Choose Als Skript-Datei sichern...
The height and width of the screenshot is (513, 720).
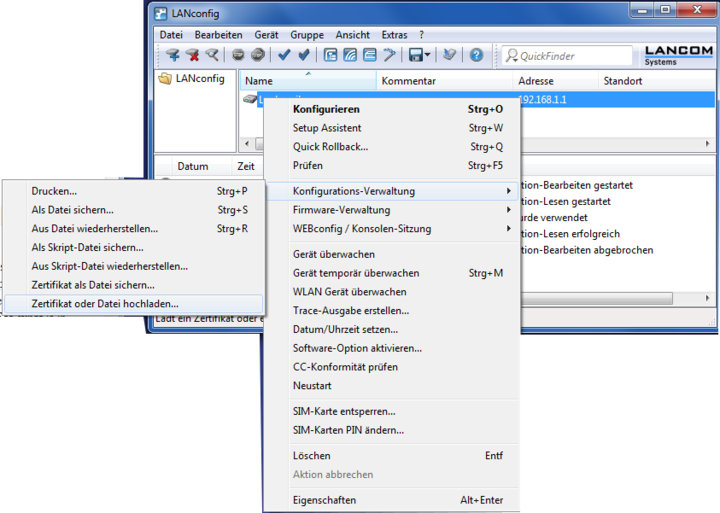pos(134,248)
